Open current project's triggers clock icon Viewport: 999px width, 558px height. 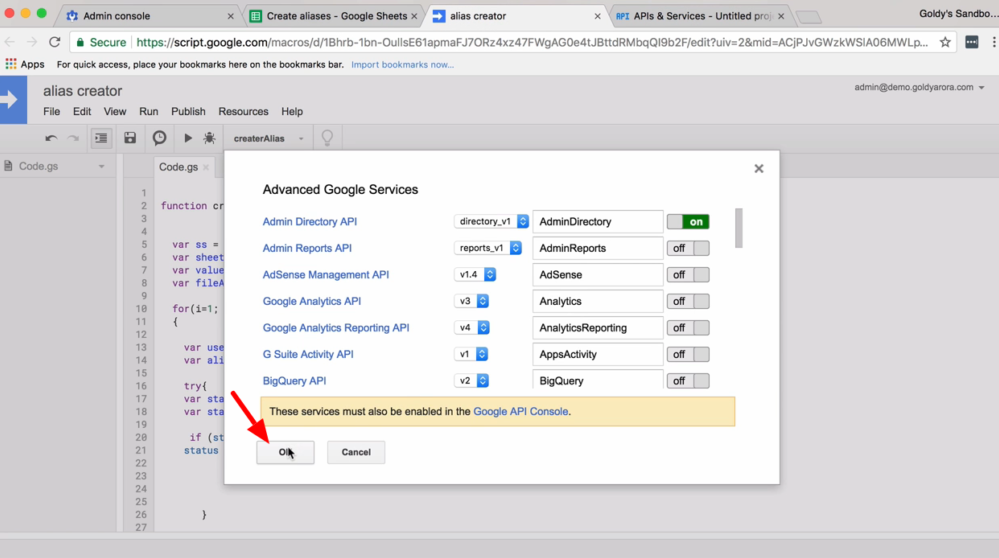tap(159, 138)
